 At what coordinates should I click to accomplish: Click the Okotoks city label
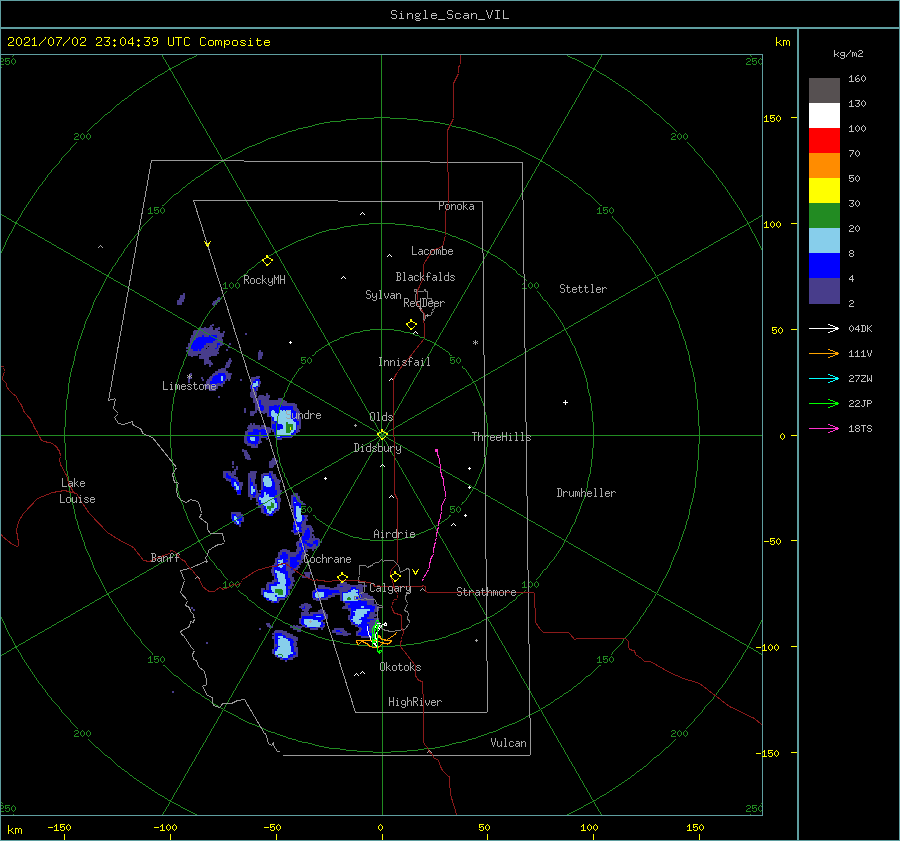pyautogui.click(x=400, y=667)
